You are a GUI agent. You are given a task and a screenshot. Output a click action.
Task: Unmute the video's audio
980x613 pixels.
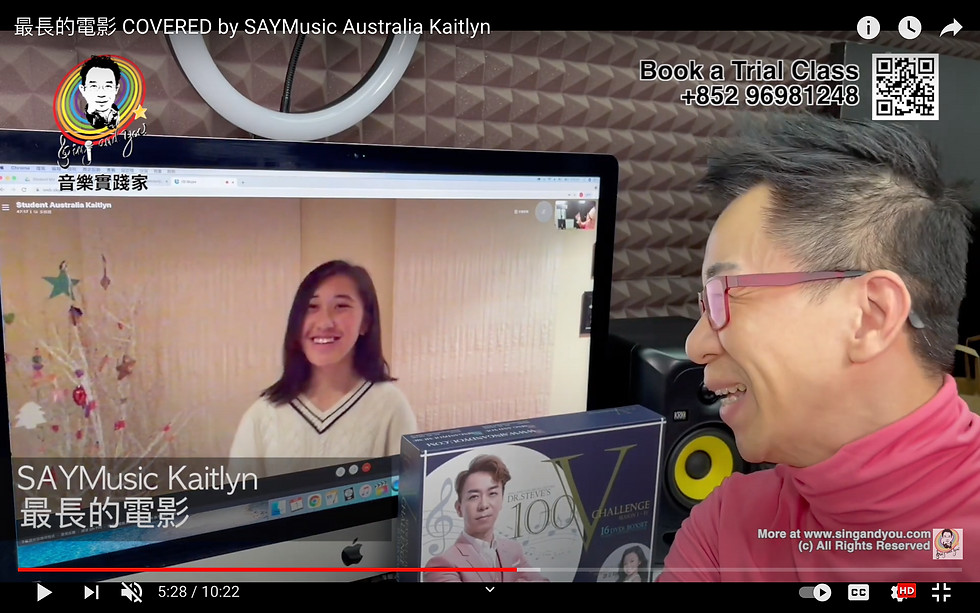pos(131,592)
